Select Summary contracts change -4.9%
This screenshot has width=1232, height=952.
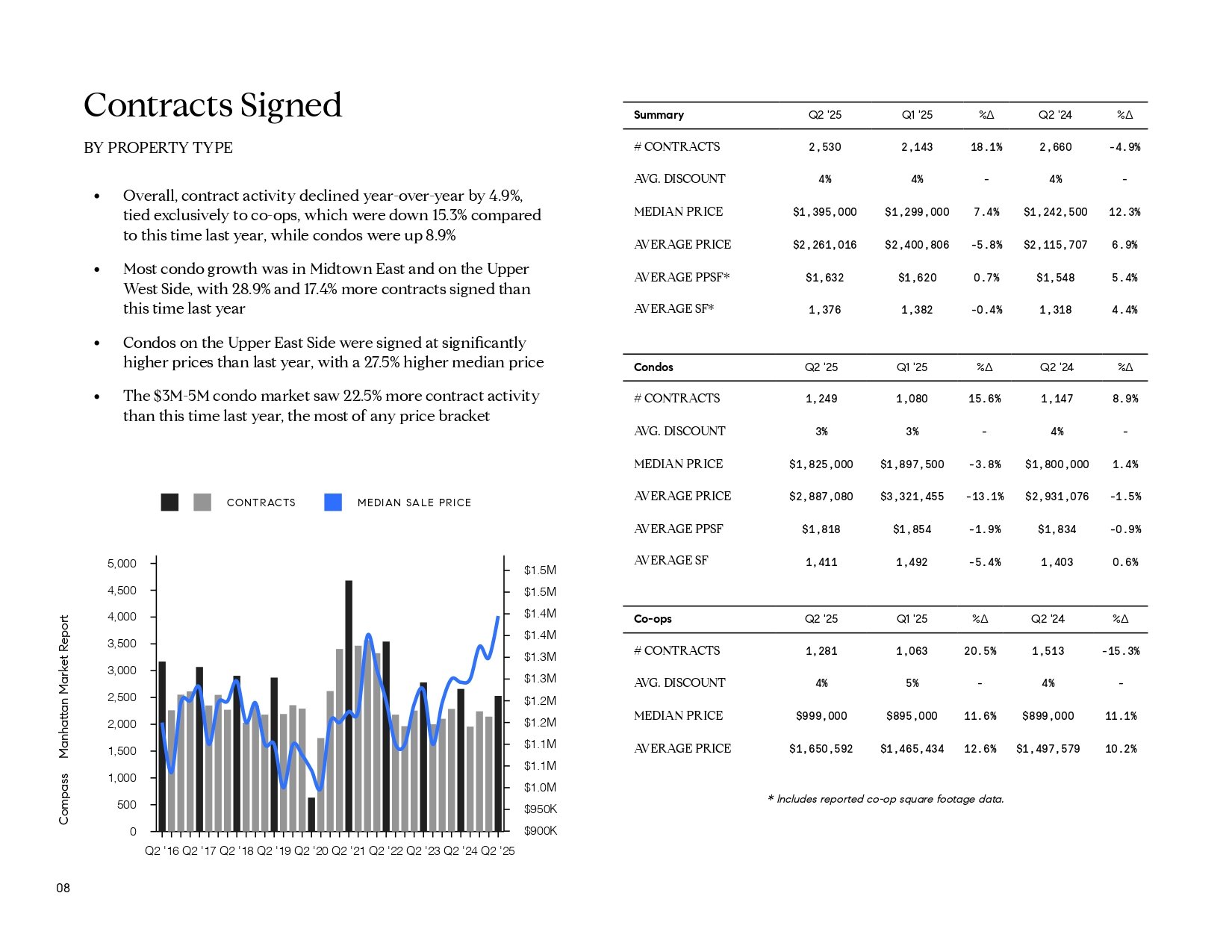[x=1124, y=147]
